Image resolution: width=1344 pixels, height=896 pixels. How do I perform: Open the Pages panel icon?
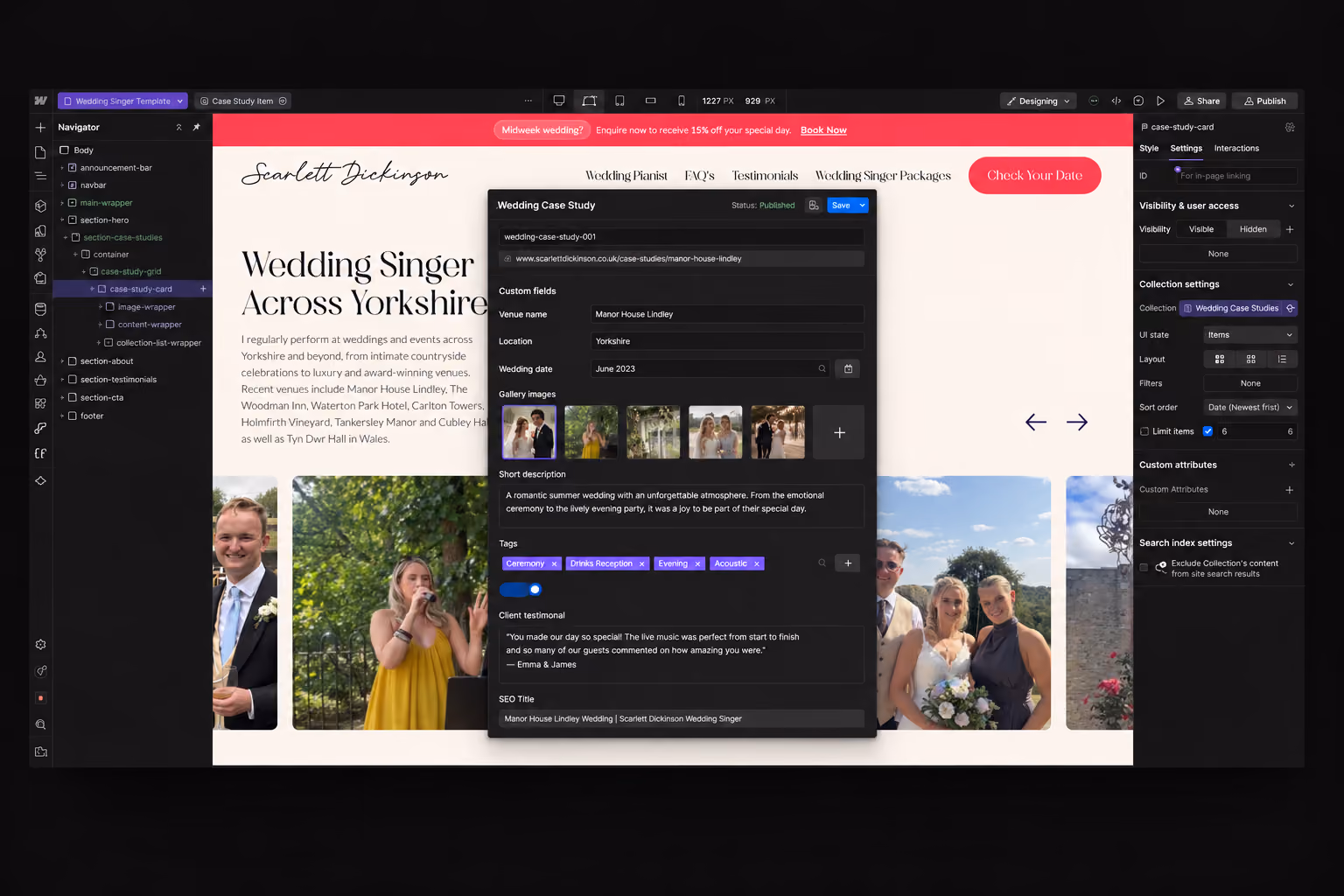click(x=40, y=152)
